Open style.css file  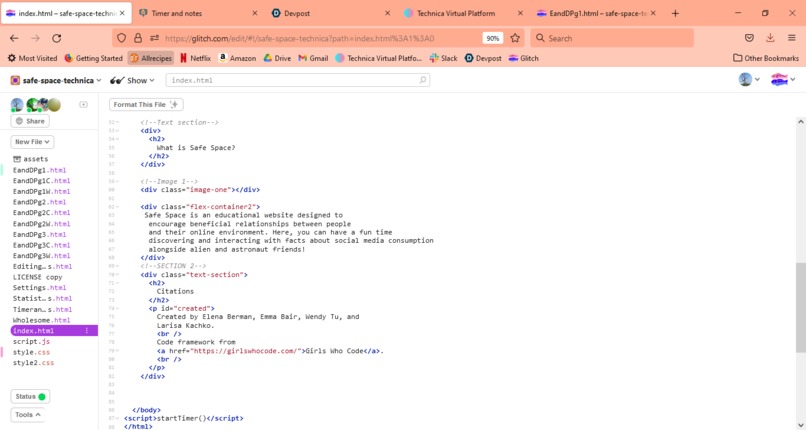[31, 352]
